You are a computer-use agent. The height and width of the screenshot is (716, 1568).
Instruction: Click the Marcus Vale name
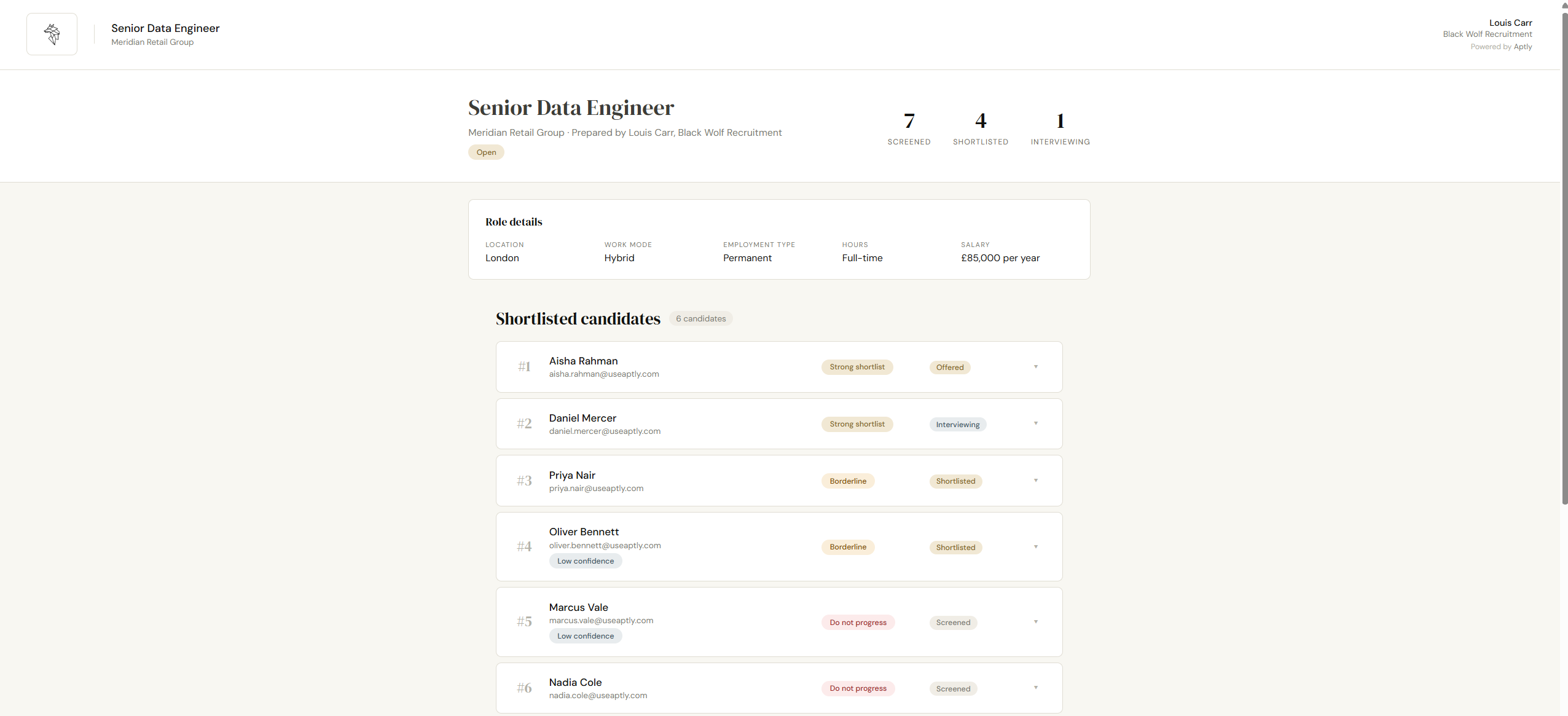pos(578,607)
